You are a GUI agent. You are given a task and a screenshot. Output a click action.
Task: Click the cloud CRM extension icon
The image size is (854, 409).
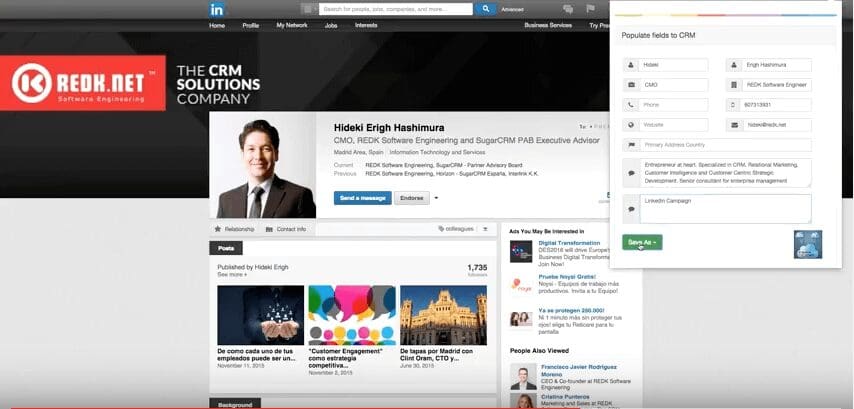coord(808,245)
